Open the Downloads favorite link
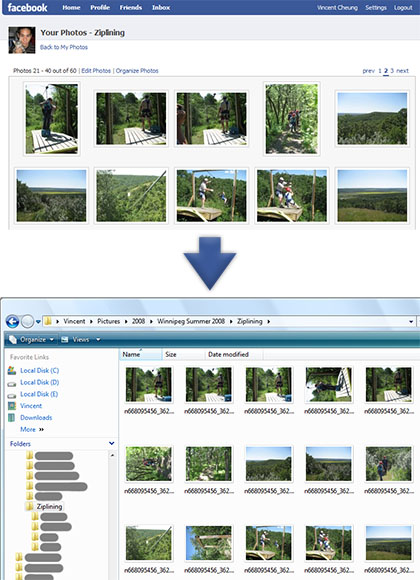The width and height of the screenshot is (420, 580). tap(36, 418)
